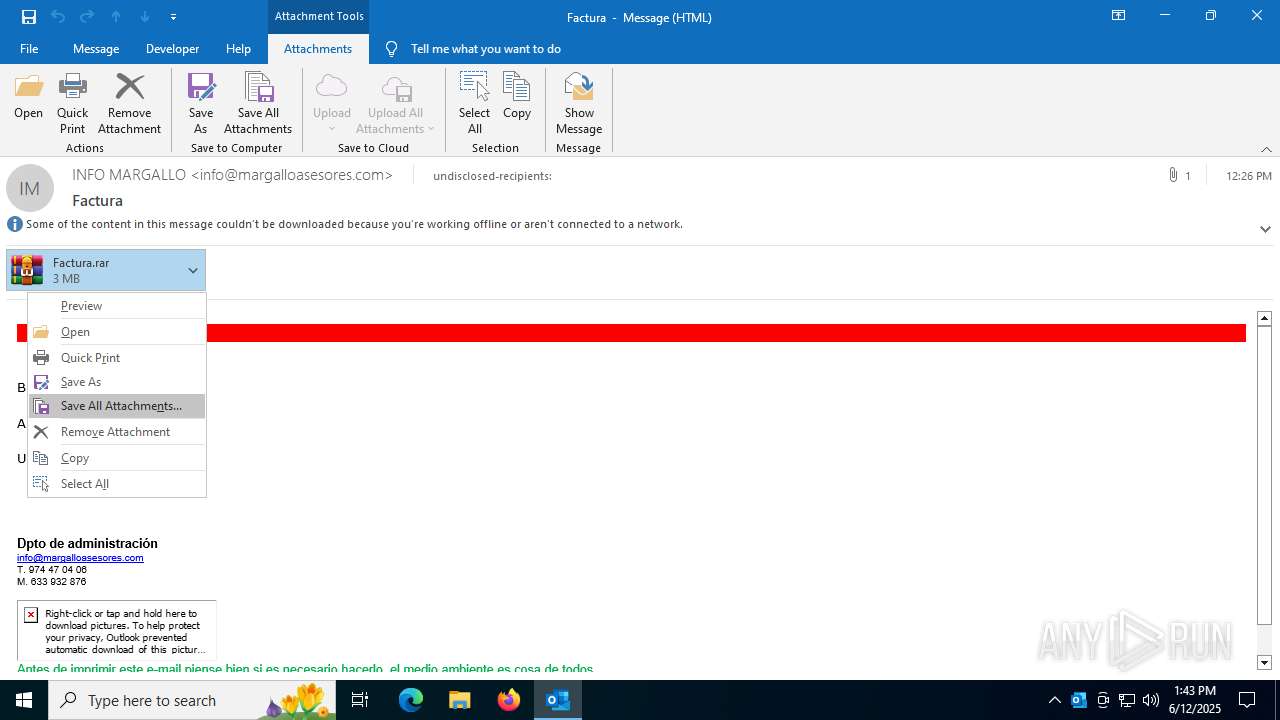The height and width of the screenshot is (720, 1280).
Task: Click Save All Attachments in the ribbon
Action: (x=258, y=103)
